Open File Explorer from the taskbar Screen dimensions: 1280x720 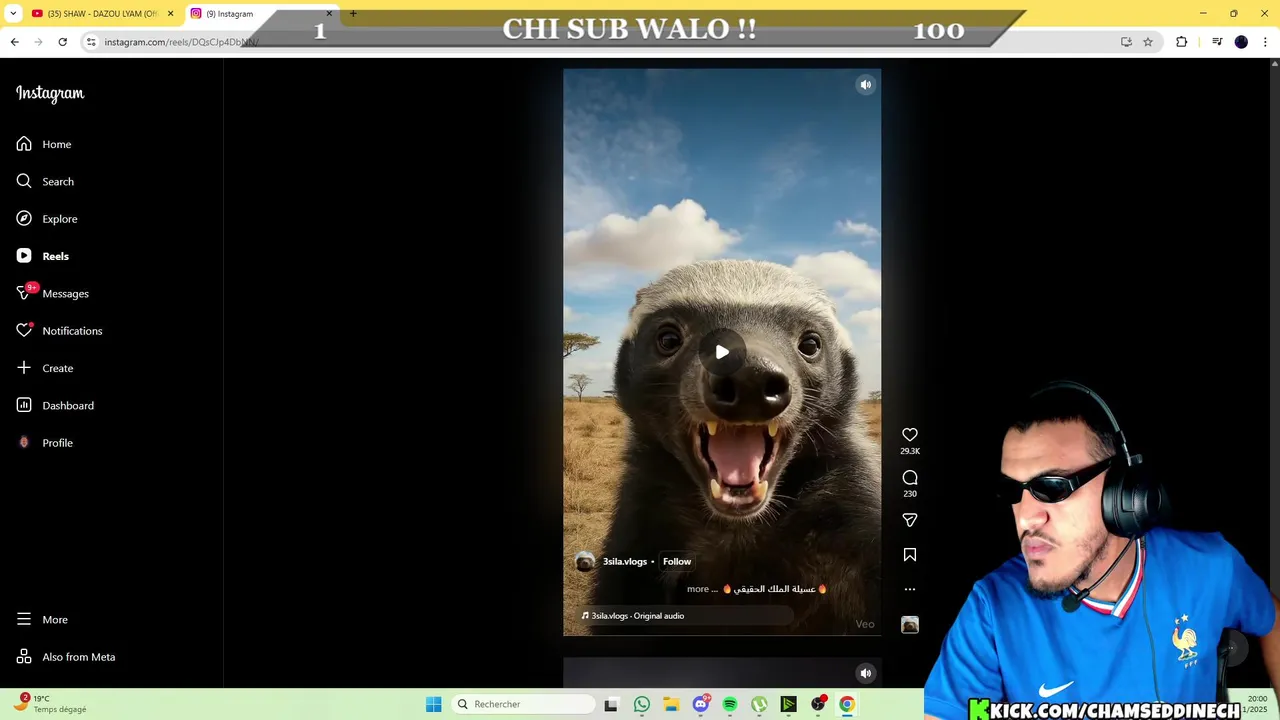pos(671,704)
